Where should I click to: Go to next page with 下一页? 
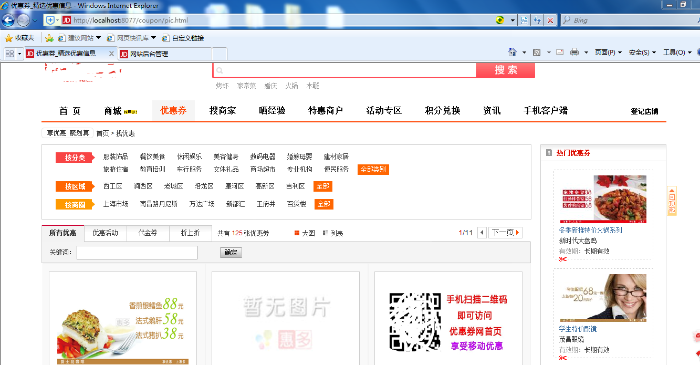(x=505, y=232)
